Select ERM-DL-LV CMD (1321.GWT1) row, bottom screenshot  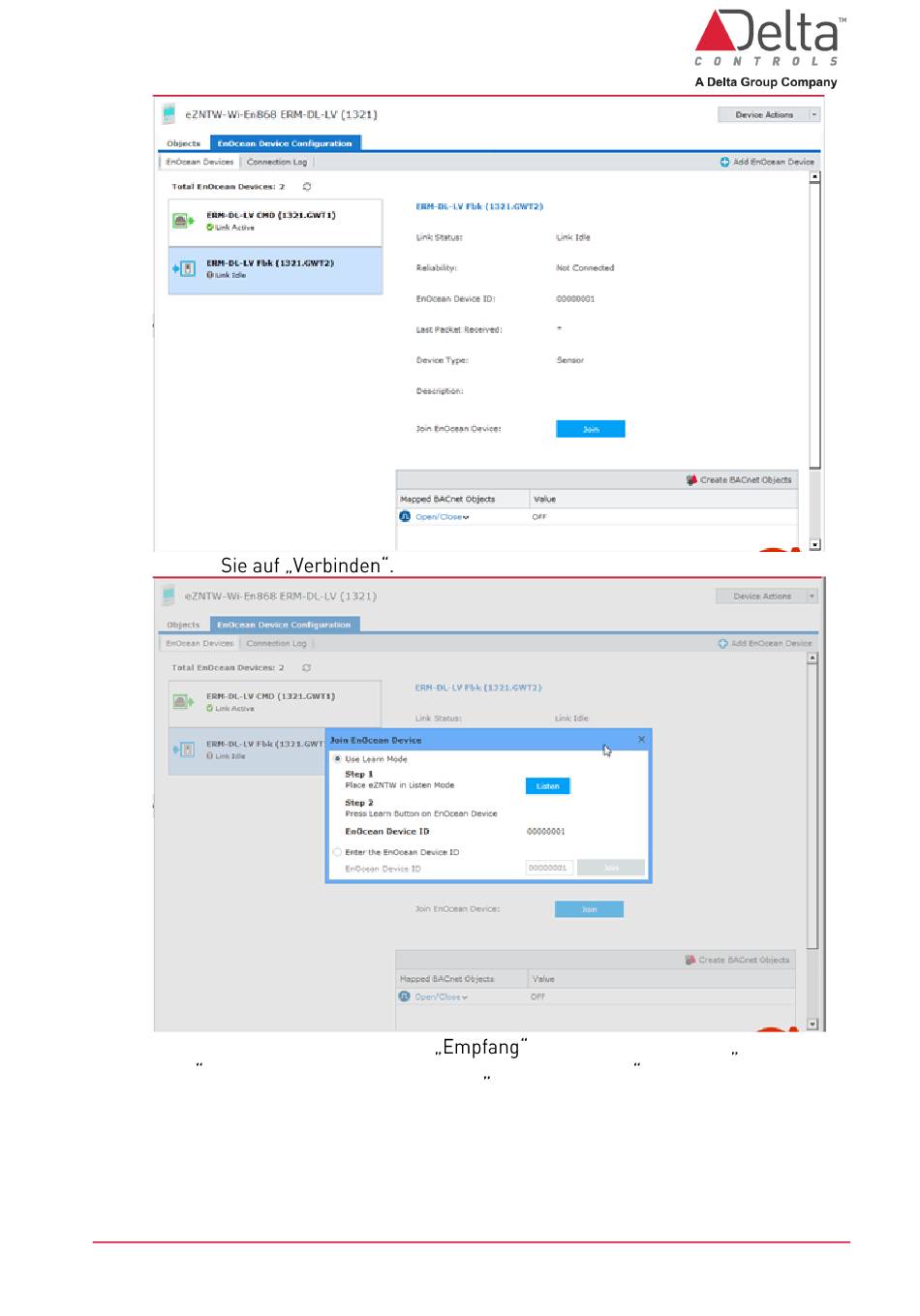[x=275, y=703]
